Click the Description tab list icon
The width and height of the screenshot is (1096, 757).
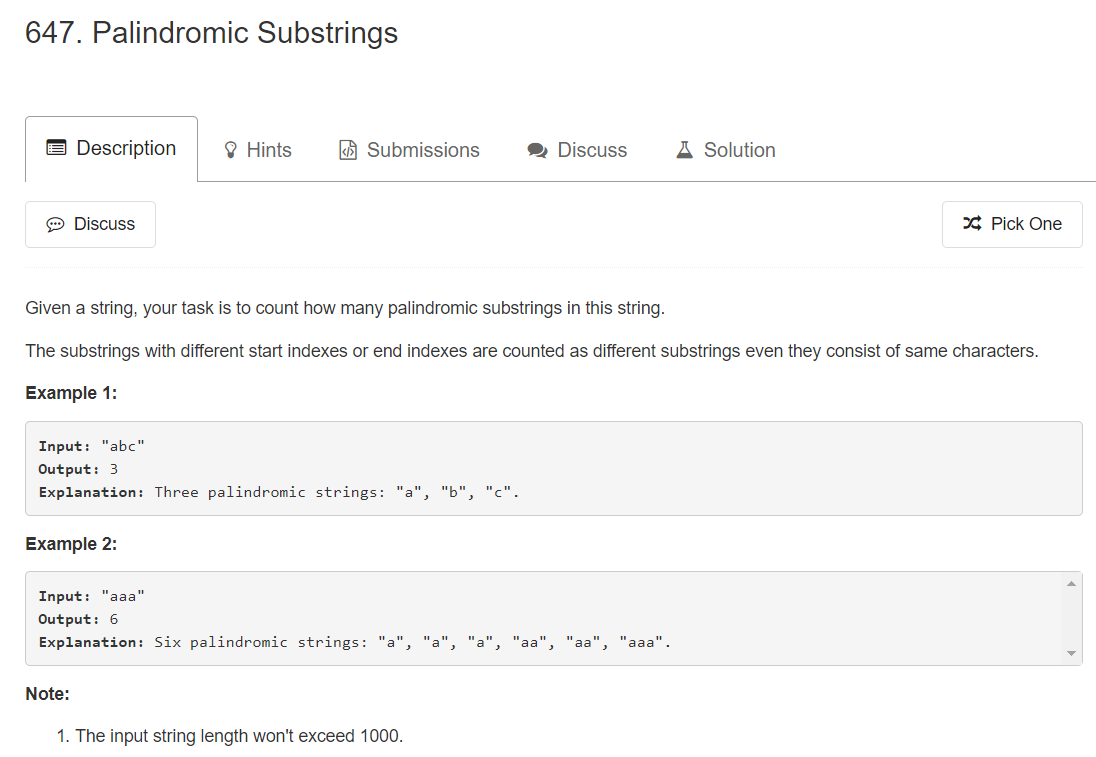[x=56, y=147]
